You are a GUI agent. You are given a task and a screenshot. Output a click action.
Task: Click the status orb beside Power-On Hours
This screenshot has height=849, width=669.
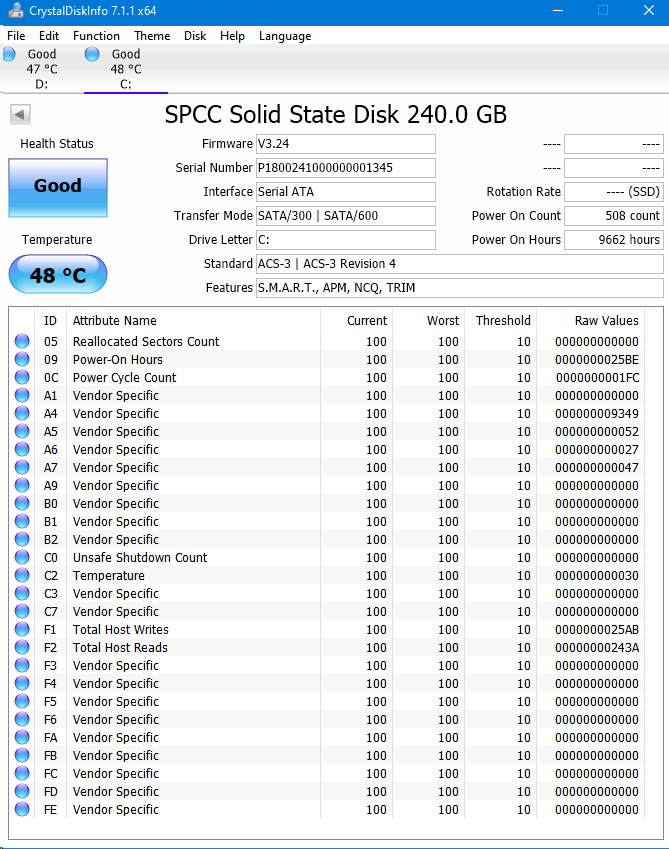(22, 360)
